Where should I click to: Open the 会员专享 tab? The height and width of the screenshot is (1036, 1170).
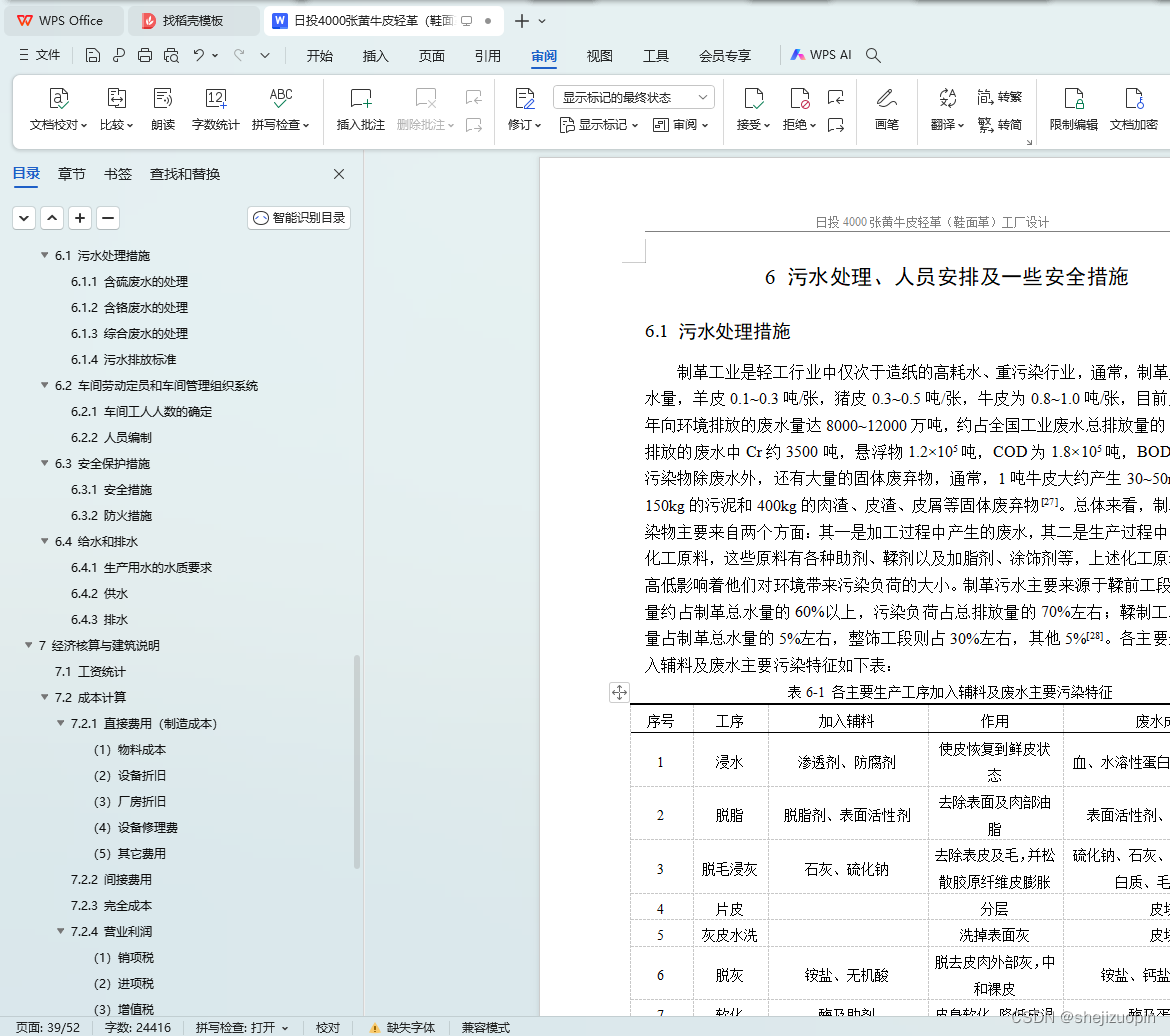point(725,56)
